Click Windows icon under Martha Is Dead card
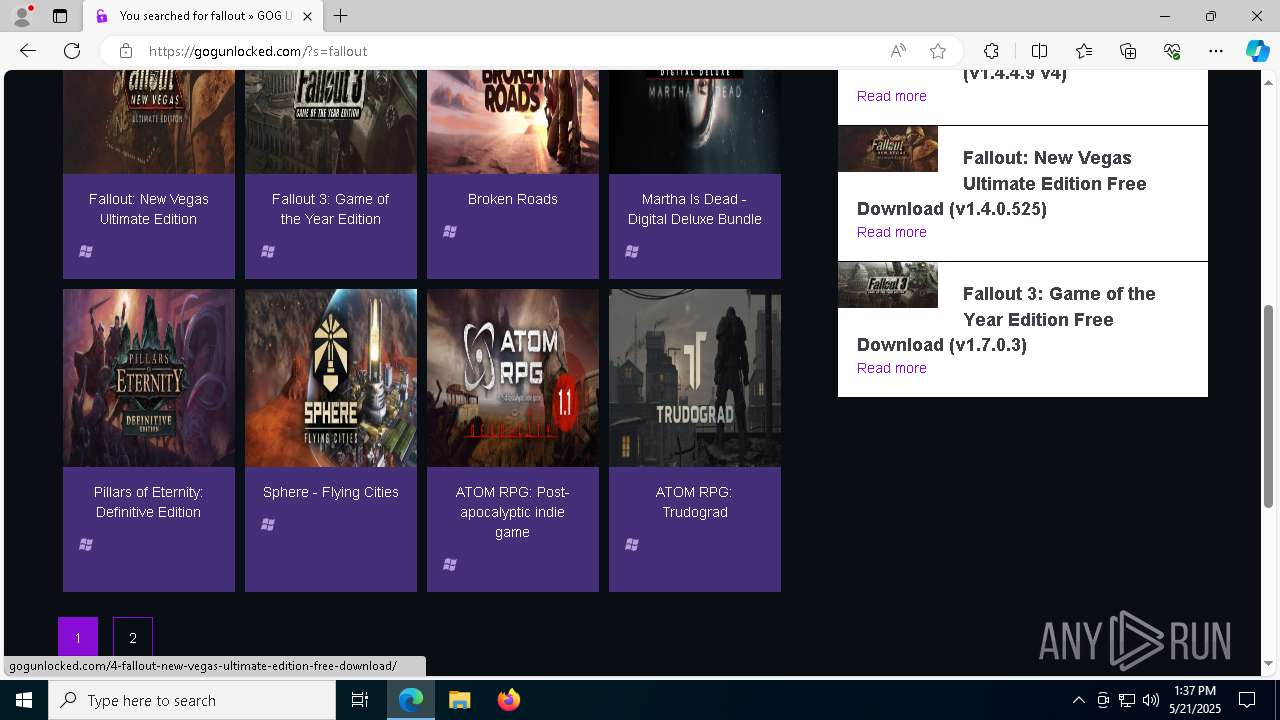 (x=632, y=251)
